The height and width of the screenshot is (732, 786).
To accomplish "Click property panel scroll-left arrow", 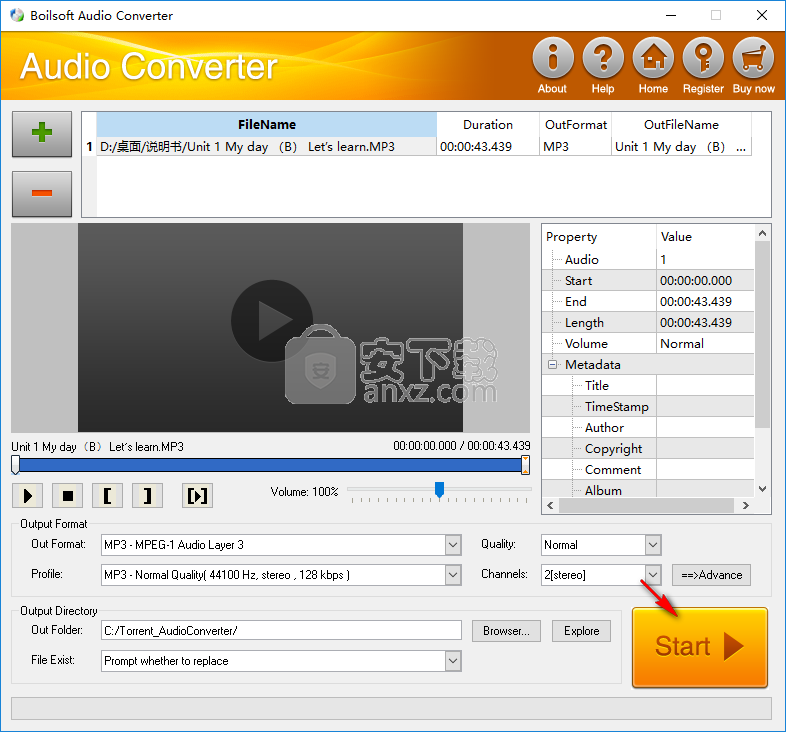I will (x=550, y=505).
